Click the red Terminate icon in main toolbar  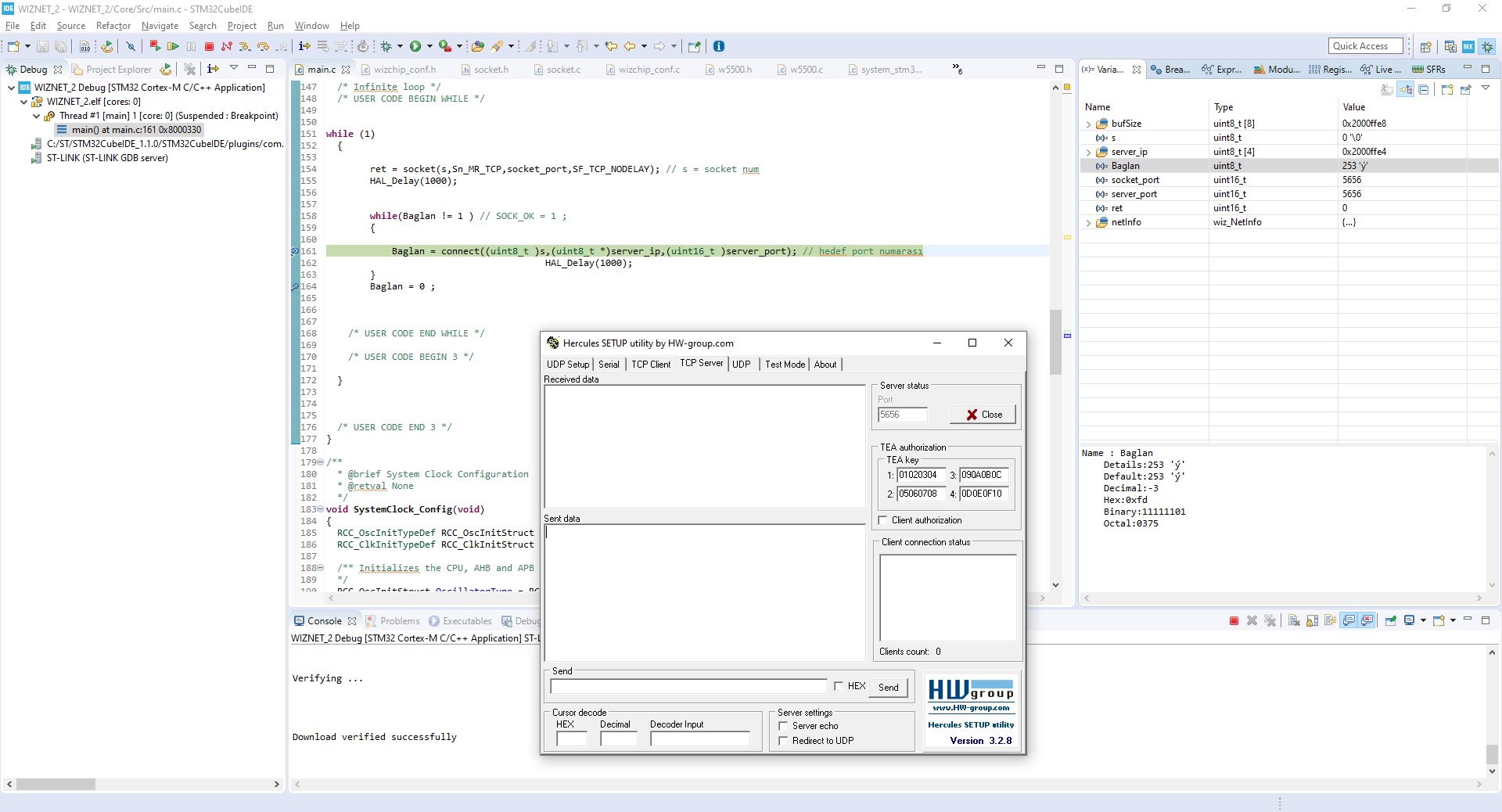pyautogui.click(x=209, y=47)
